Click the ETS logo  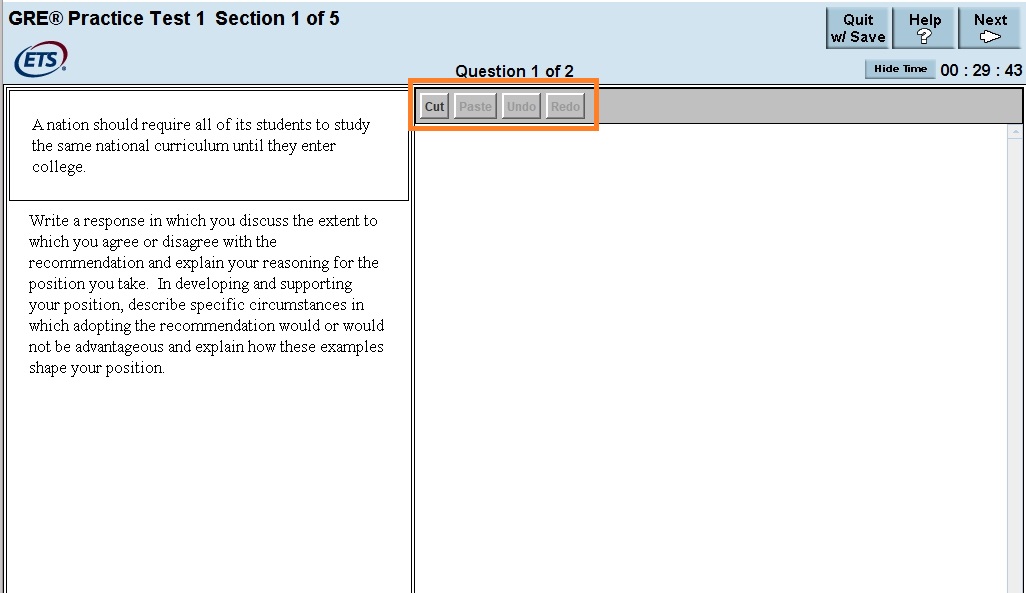click(41, 60)
